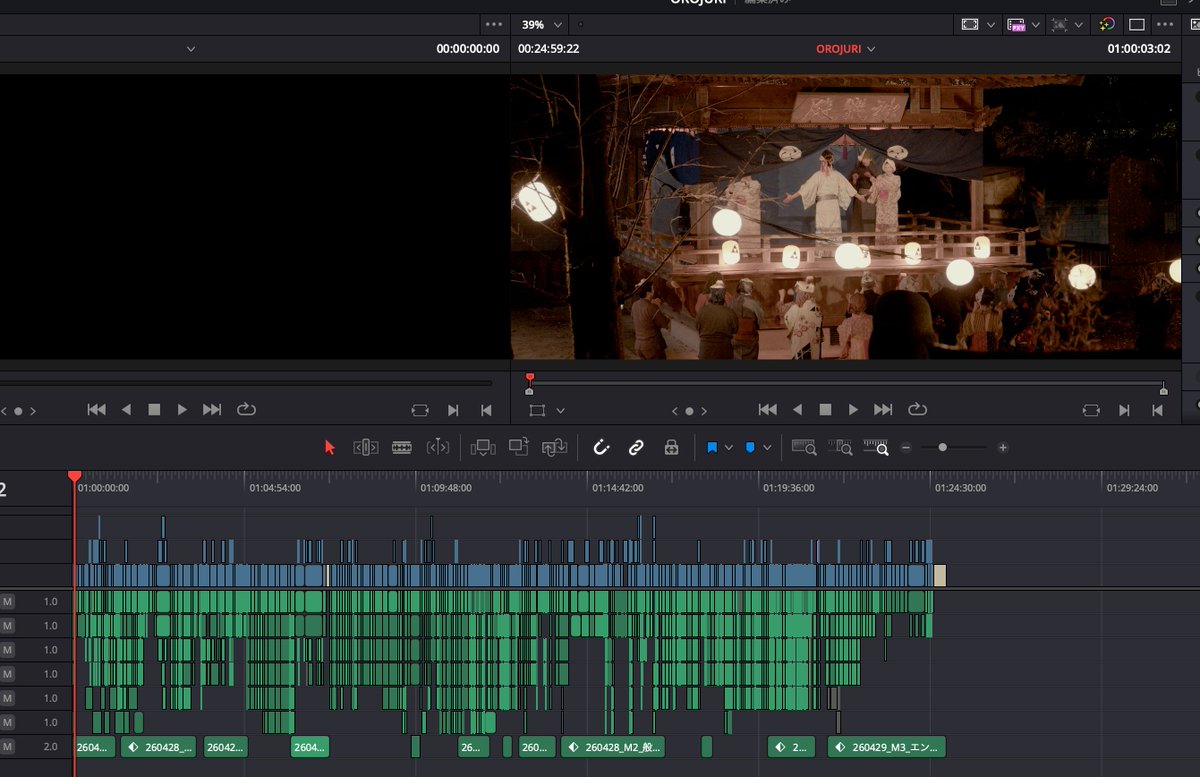
Task: Click the timeline zoom out minus button
Action: (x=906, y=448)
